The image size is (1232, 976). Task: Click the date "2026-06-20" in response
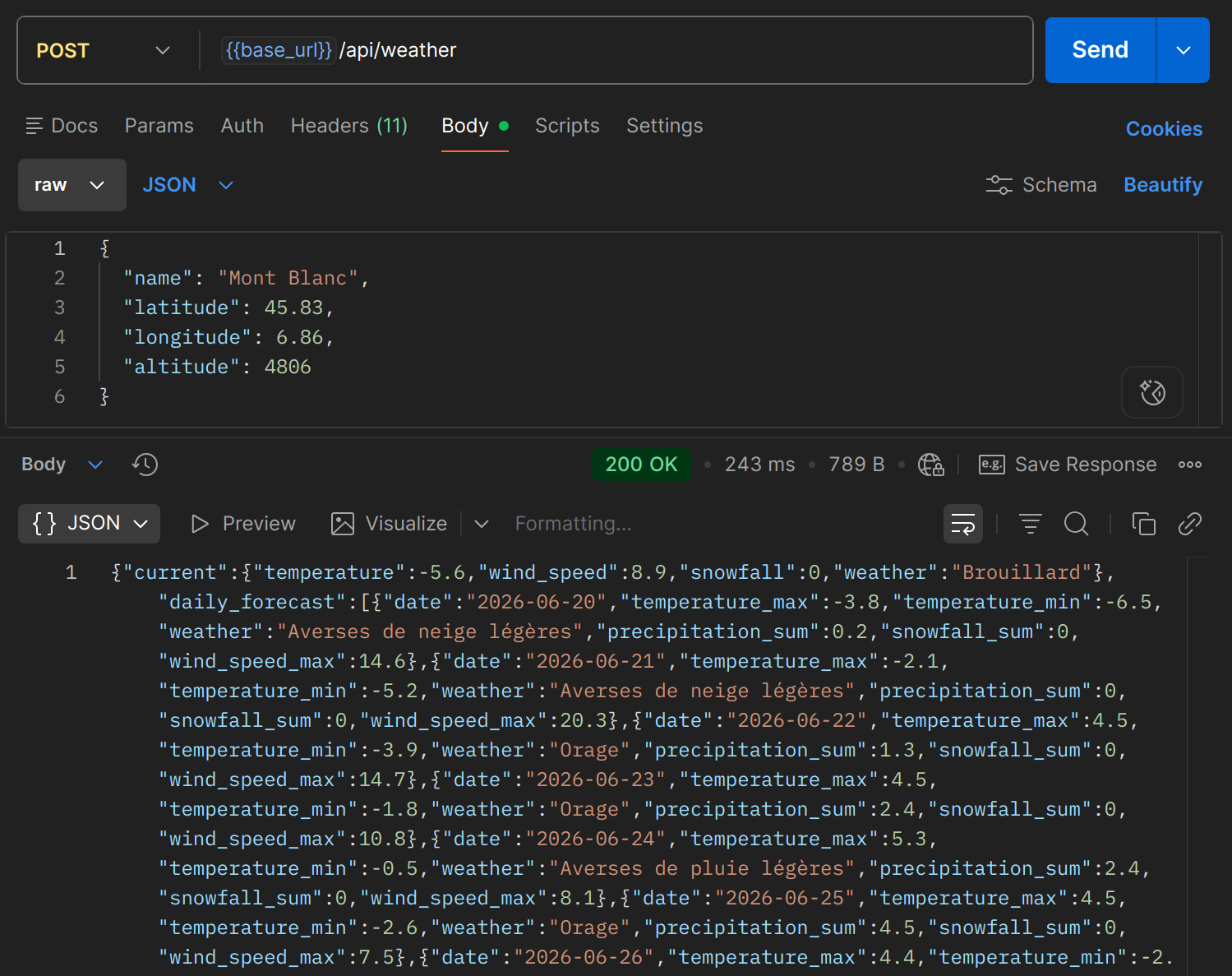(537, 602)
